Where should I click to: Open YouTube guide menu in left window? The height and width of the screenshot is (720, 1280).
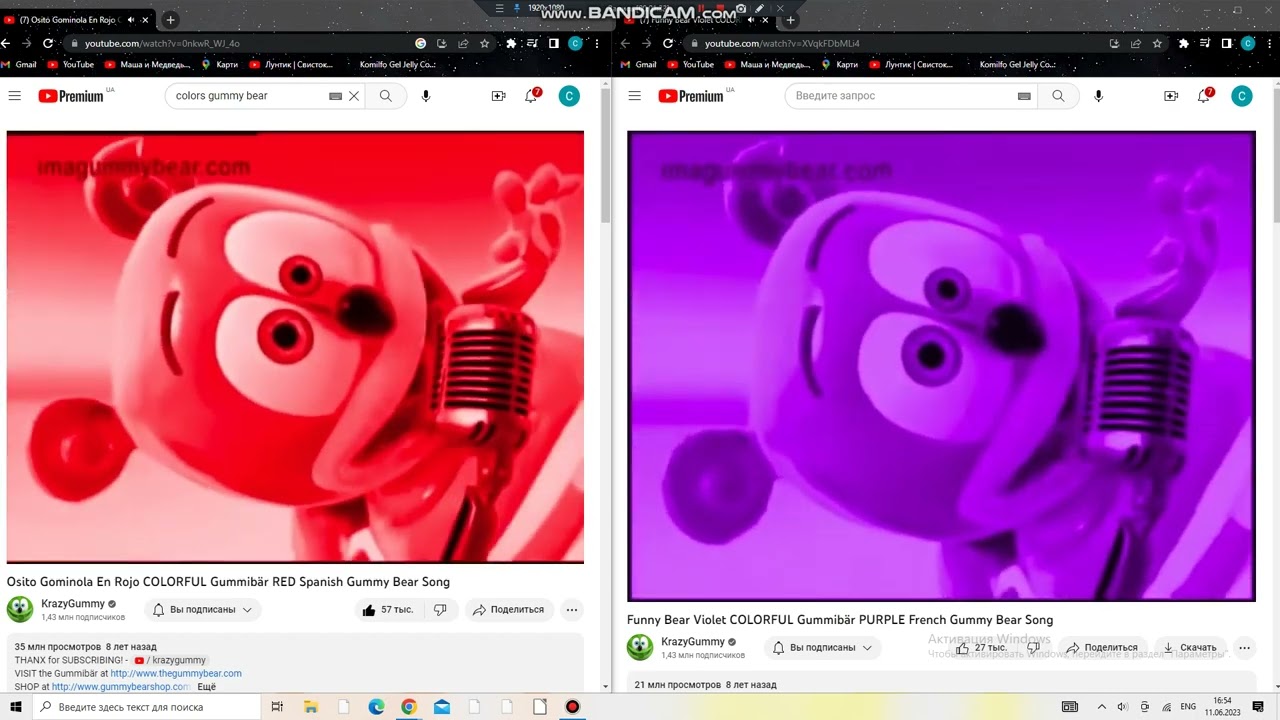15,96
